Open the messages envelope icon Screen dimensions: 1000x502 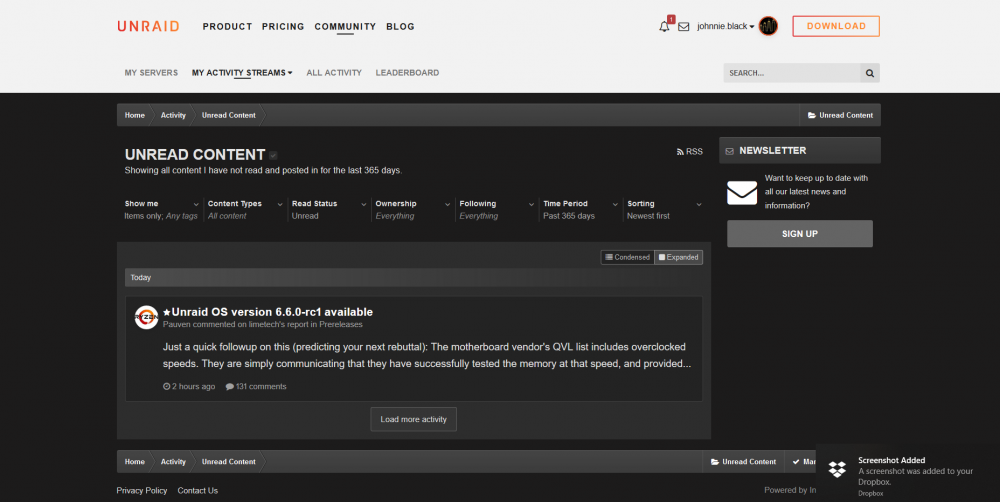tap(684, 27)
